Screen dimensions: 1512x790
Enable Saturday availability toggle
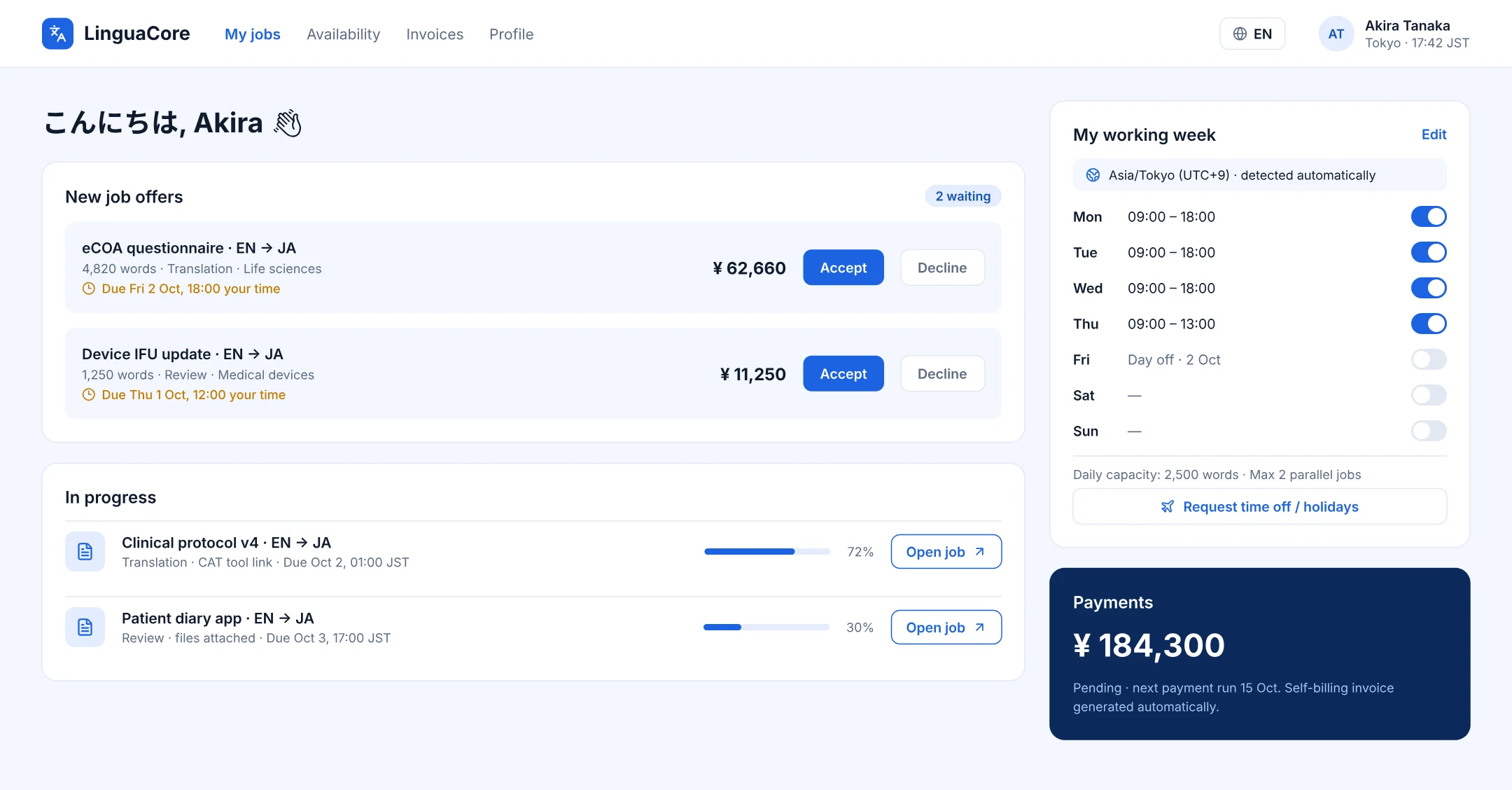point(1429,396)
